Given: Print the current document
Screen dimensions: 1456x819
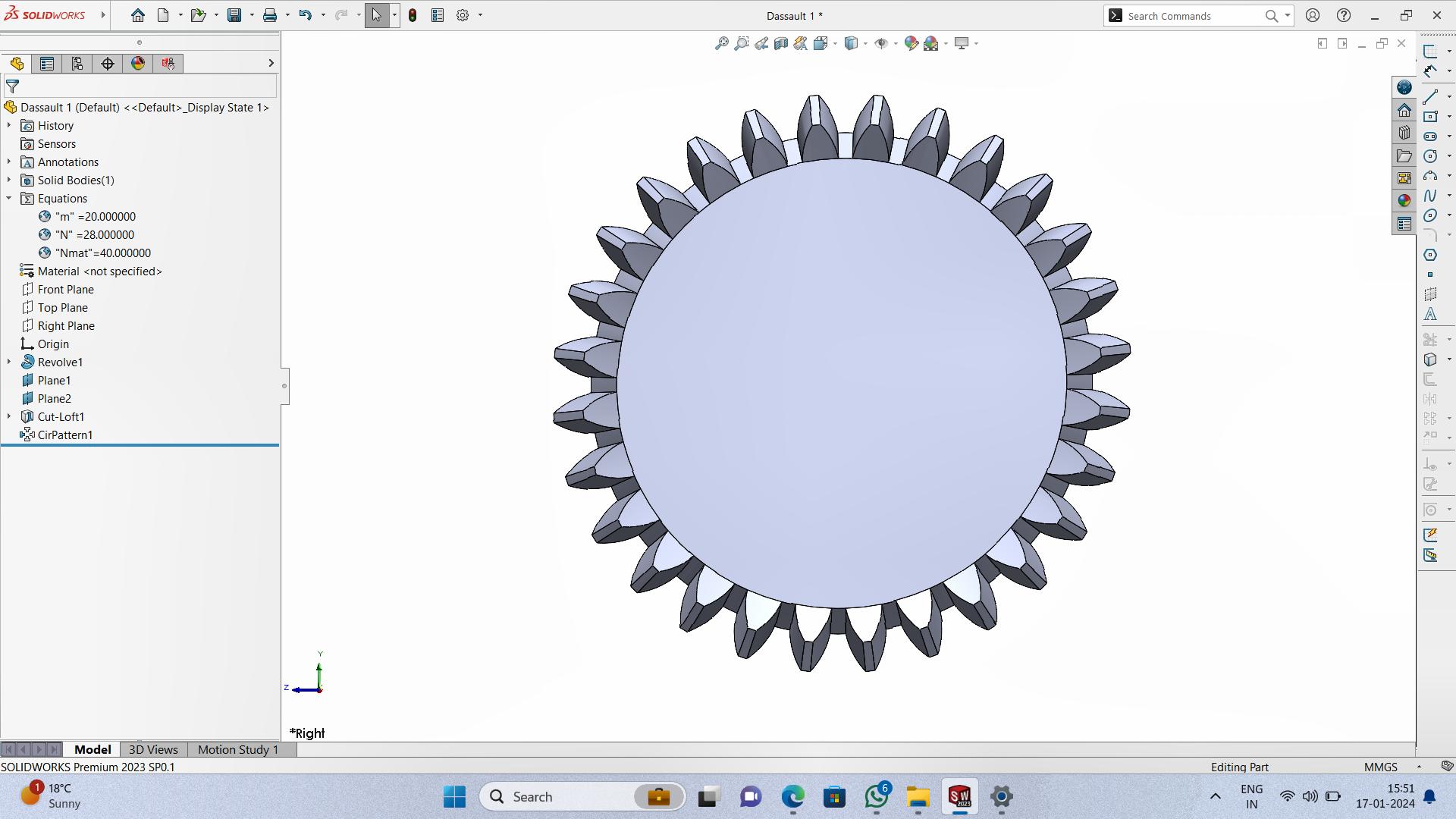Looking at the screenshot, I should pos(270,15).
